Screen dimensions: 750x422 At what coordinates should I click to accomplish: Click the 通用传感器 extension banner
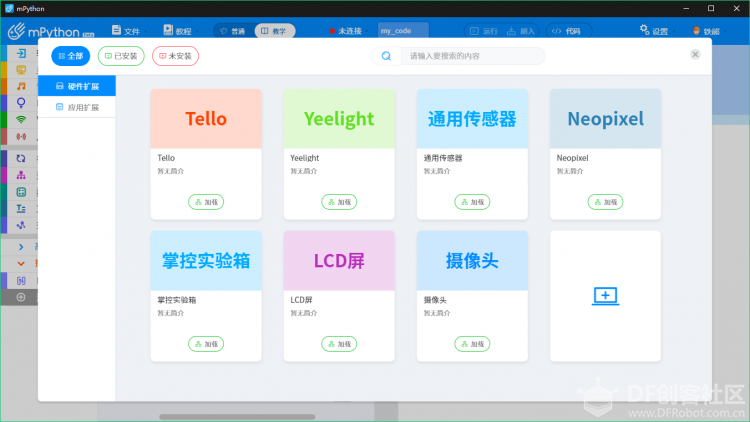click(x=472, y=119)
